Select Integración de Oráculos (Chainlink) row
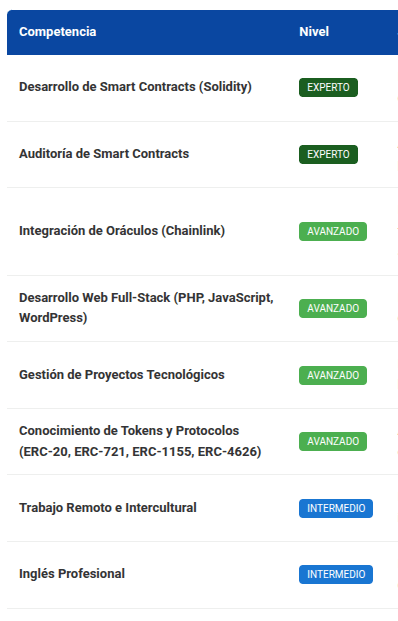The image size is (398, 621). (x=202, y=232)
